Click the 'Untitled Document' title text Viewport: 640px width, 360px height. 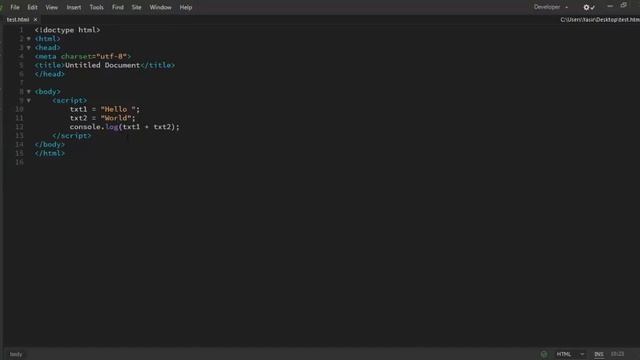102,65
